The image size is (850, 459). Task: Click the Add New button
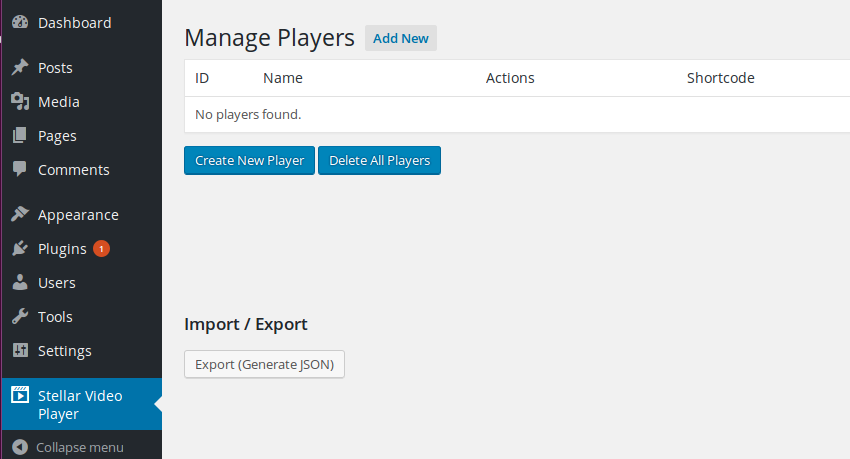pyautogui.click(x=401, y=38)
